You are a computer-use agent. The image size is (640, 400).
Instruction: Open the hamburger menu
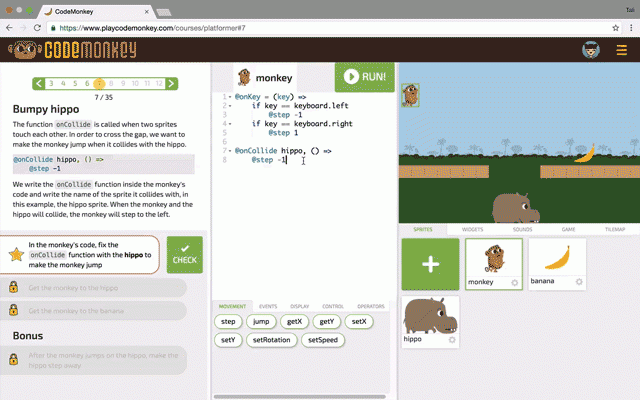(621, 50)
